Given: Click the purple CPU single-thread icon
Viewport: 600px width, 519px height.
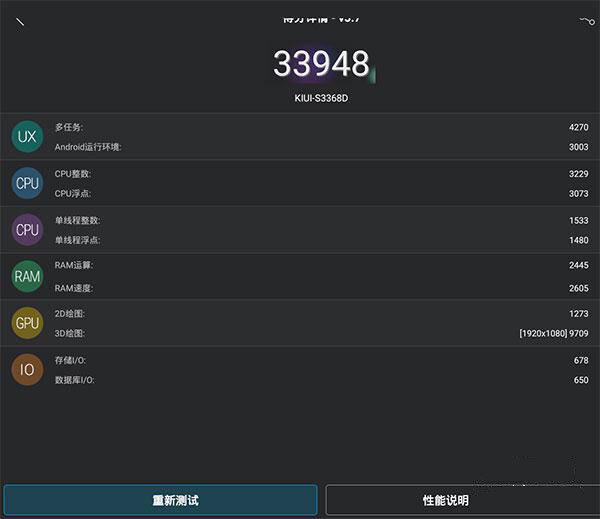Looking at the screenshot, I should [x=27, y=230].
